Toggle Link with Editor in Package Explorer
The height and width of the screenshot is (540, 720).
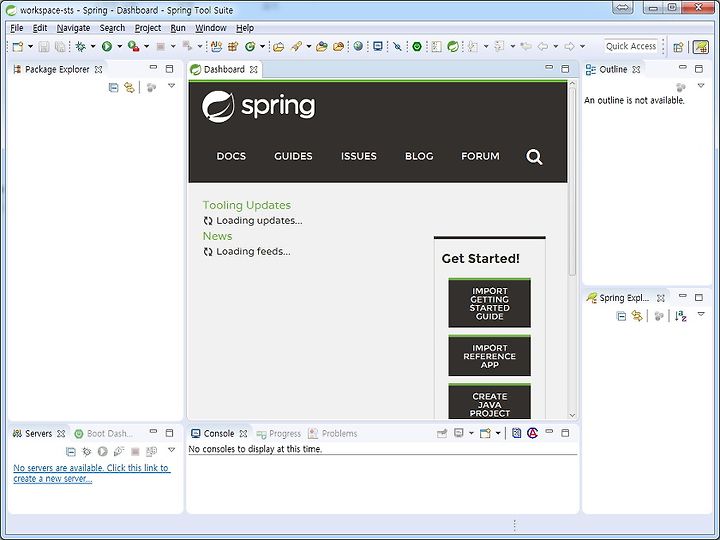[129, 87]
